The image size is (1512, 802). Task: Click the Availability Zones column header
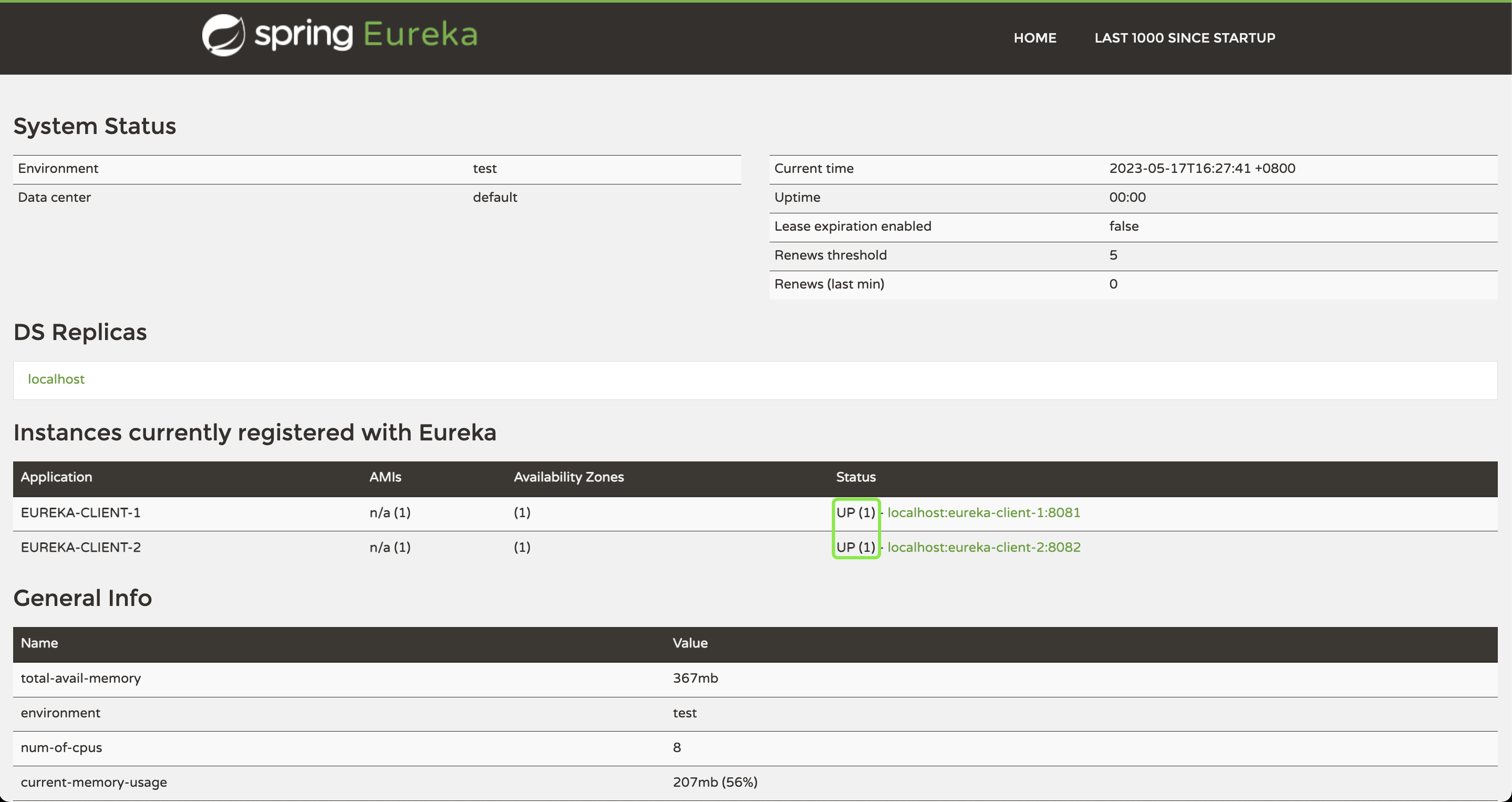568,477
